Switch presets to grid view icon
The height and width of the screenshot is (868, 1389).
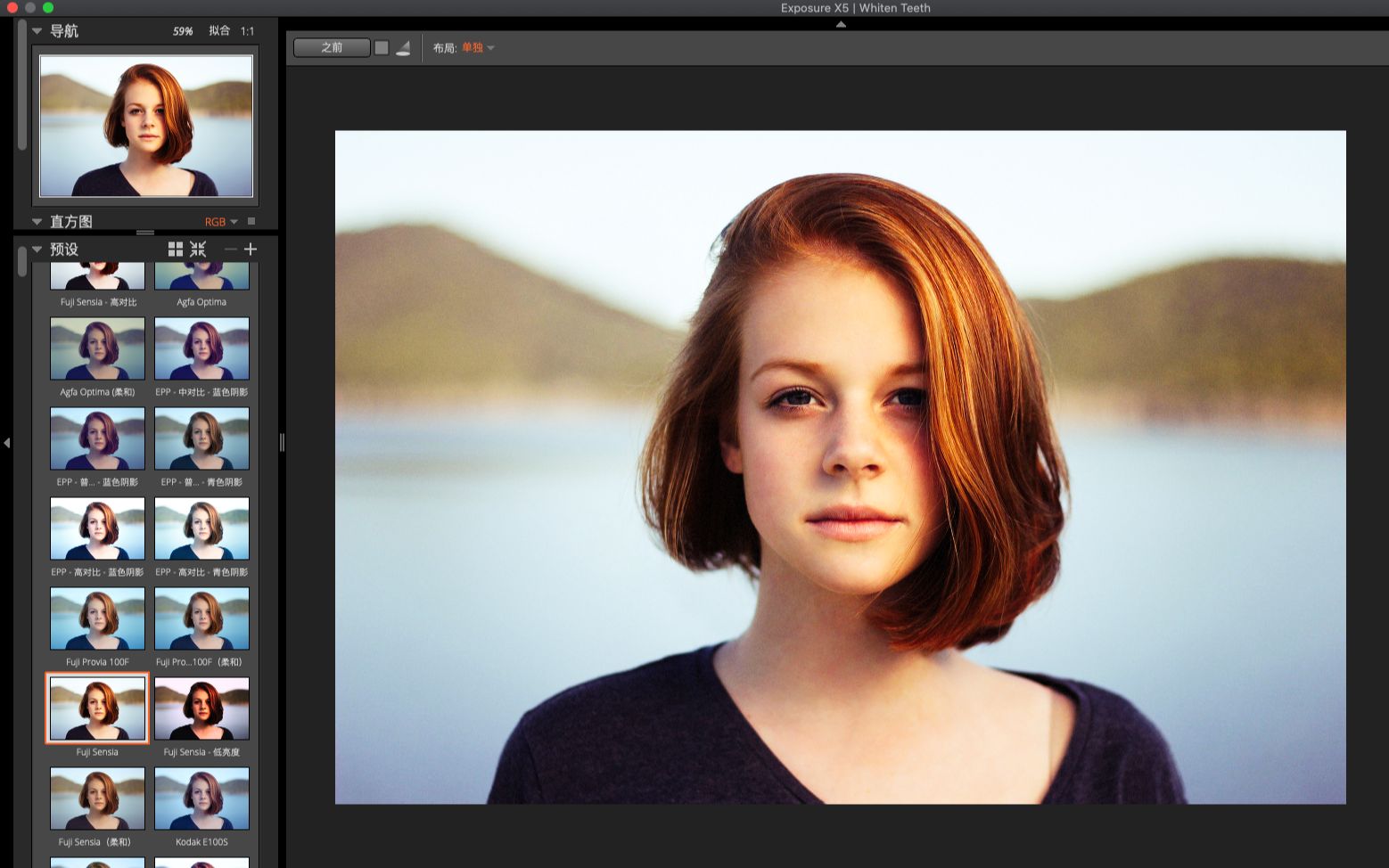[x=176, y=250]
